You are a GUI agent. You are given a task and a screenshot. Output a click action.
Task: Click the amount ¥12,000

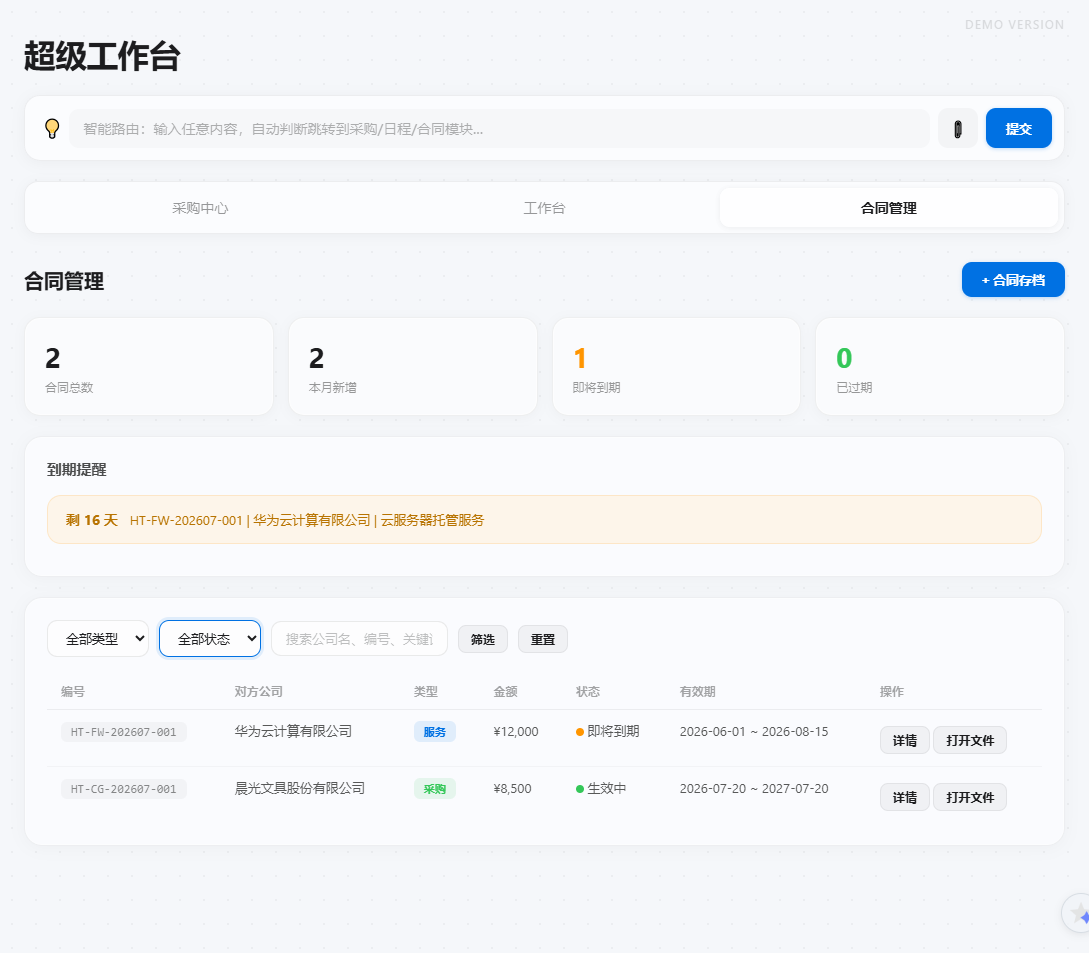coord(516,731)
